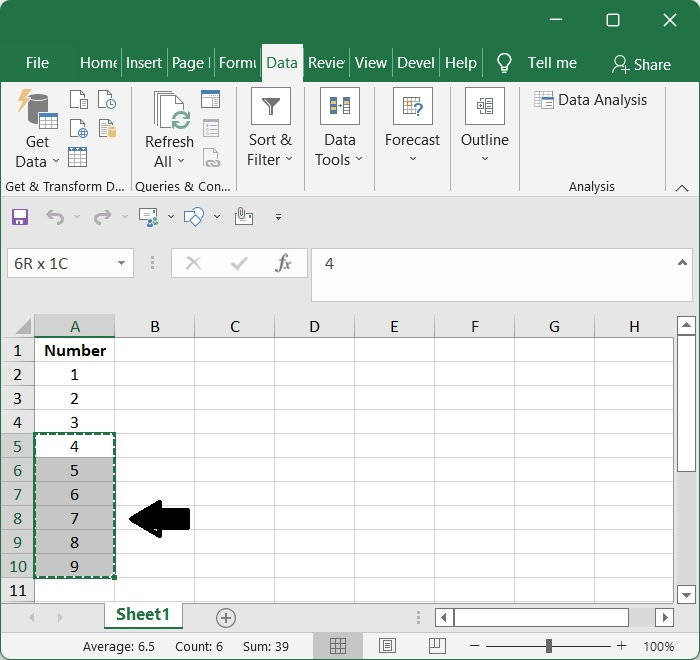
Task: Click cell A8 containing 7
Action: pyautogui.click(x=75, y=518)
